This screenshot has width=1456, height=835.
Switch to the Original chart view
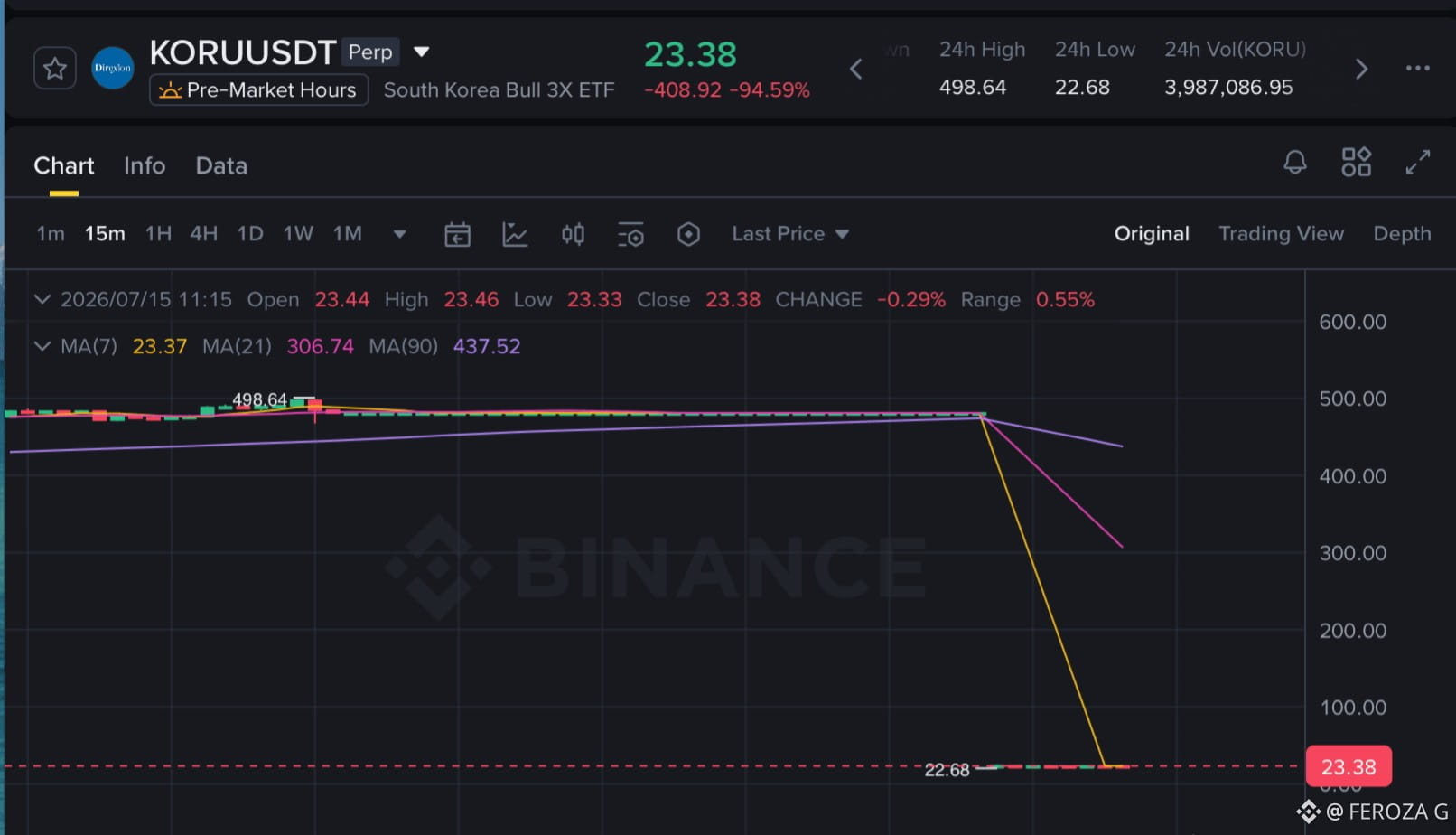pos(1152,234)
